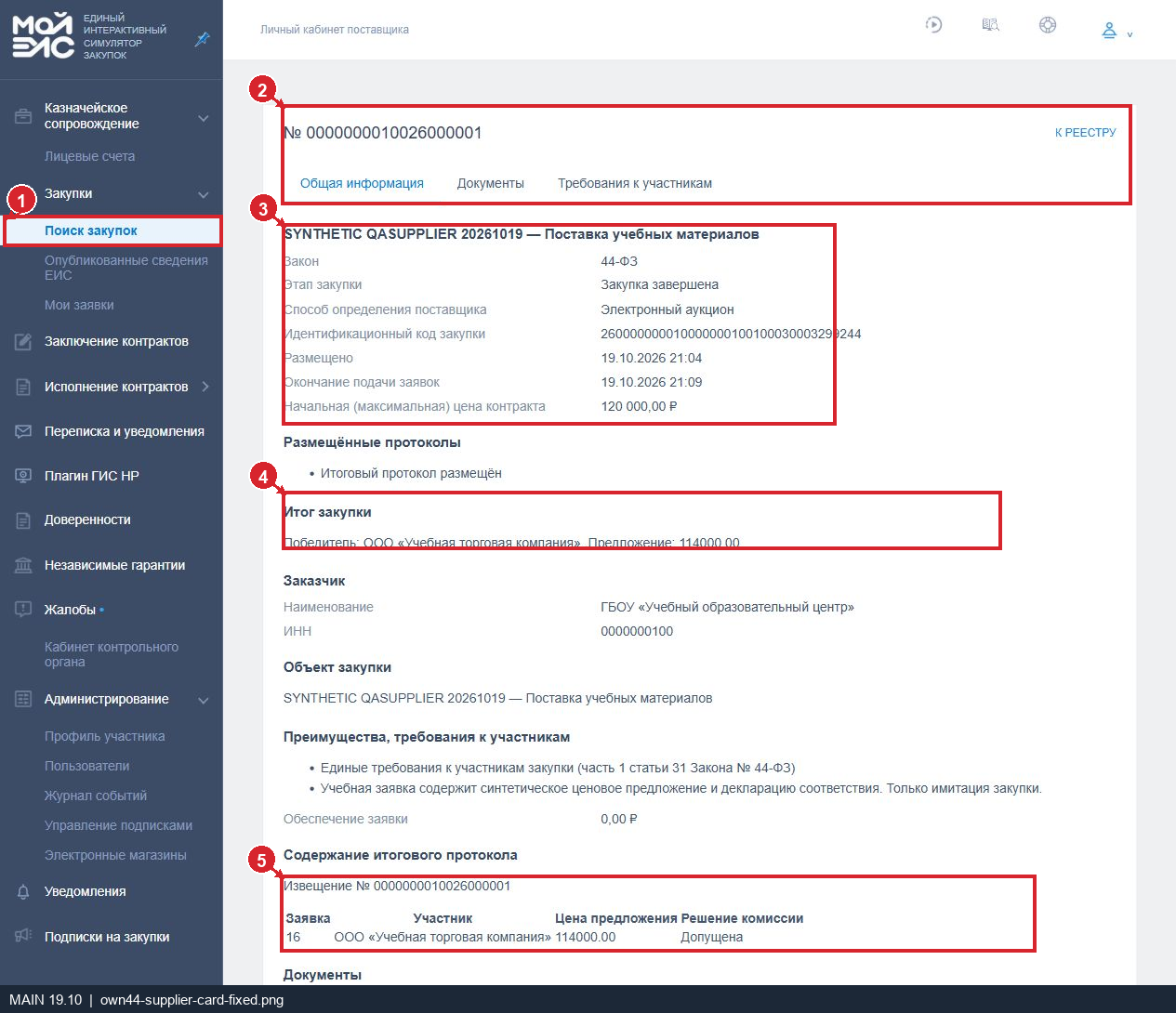Go to Мои заявки in sidebar

pyautogui.click(x=79, y=305)
